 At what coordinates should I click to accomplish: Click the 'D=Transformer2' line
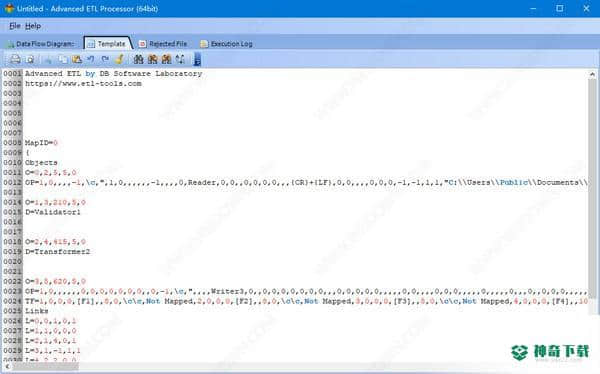coord(57,252)
